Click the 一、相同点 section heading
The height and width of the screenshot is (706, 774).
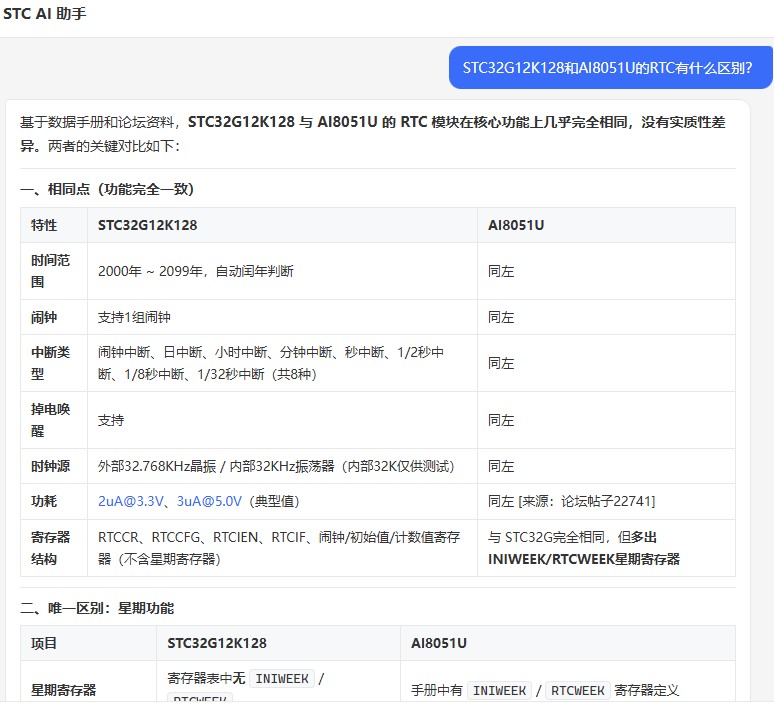point(107,189)
